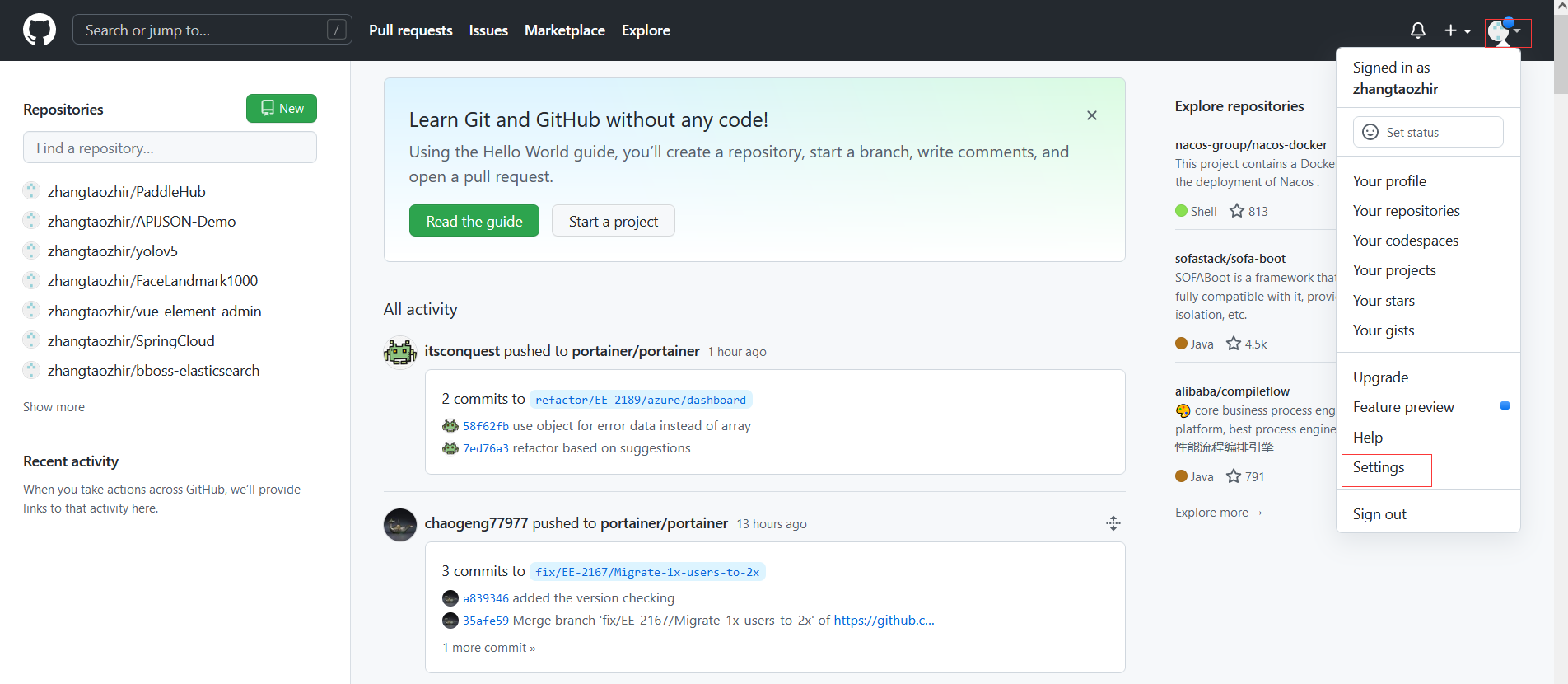Image resolution: width=1568 pixels, height=684 pixels.
Task: Open the zhangtaozhir/yolov5 repository link
Action: 113,251
